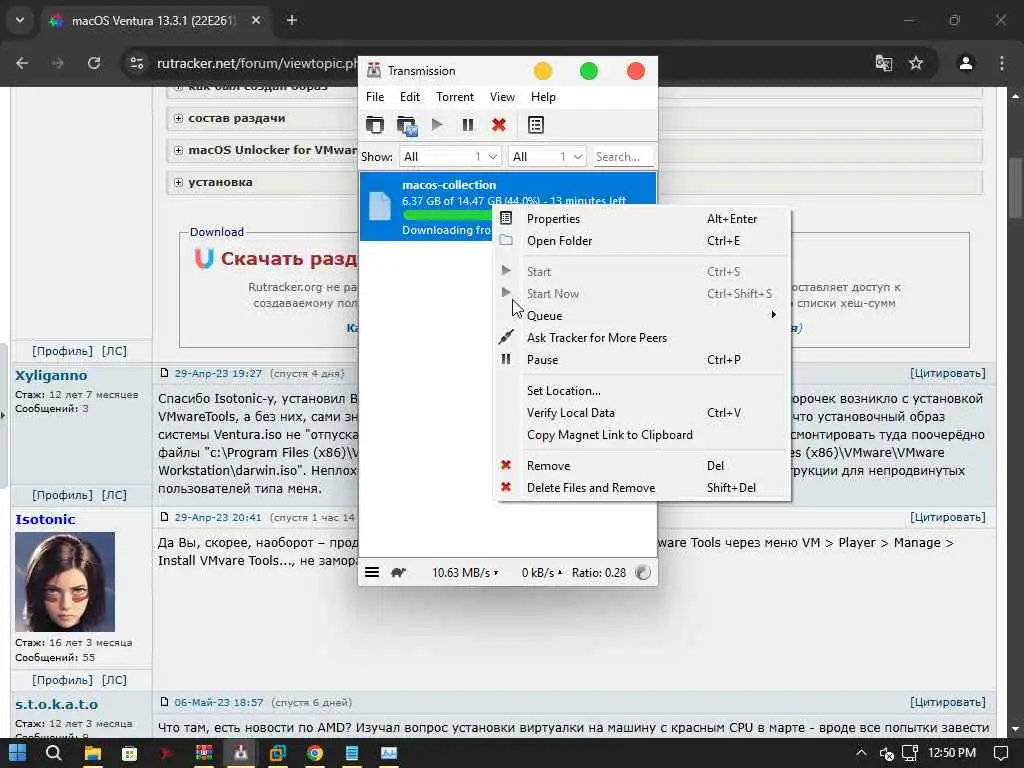Open the Torrent menu
Image resolution: width=1024 pixels, height=768 pixels.
[x=455, y=97]
